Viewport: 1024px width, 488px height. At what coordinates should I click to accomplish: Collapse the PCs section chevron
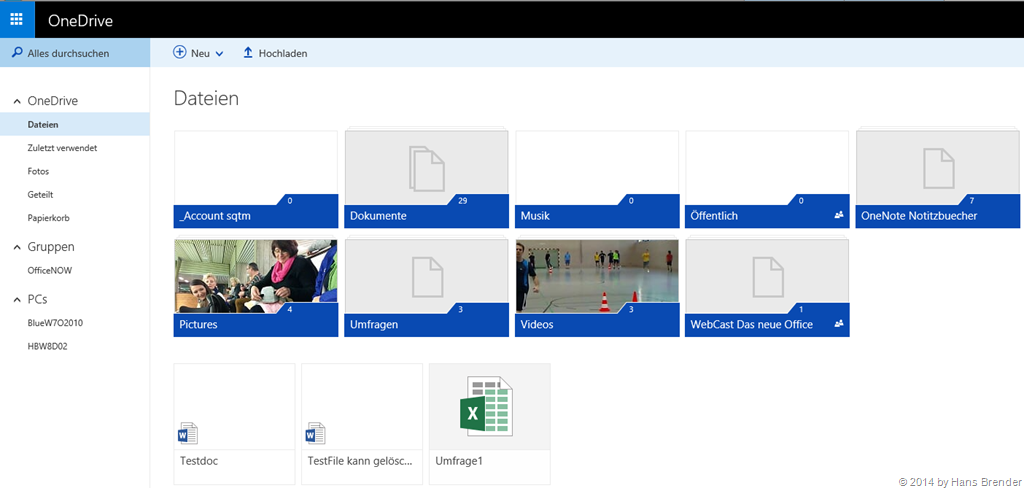17,300
